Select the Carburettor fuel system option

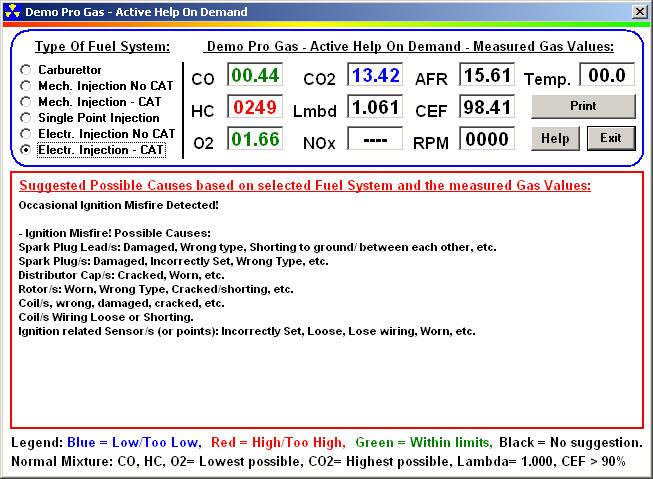coord(26,70)
